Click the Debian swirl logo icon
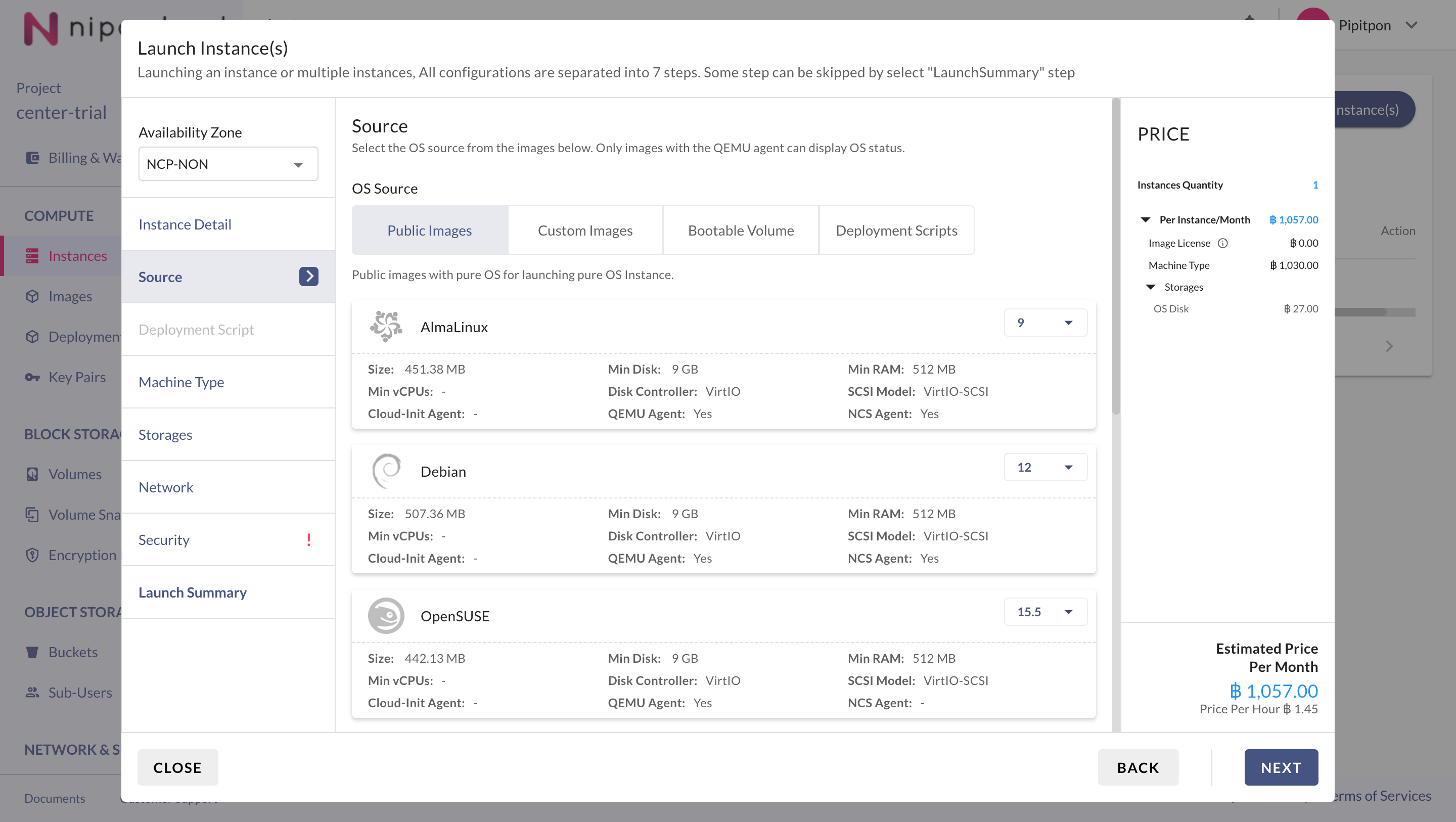The width and height of the screenshot is (1456, 822). tap(386, 471)
